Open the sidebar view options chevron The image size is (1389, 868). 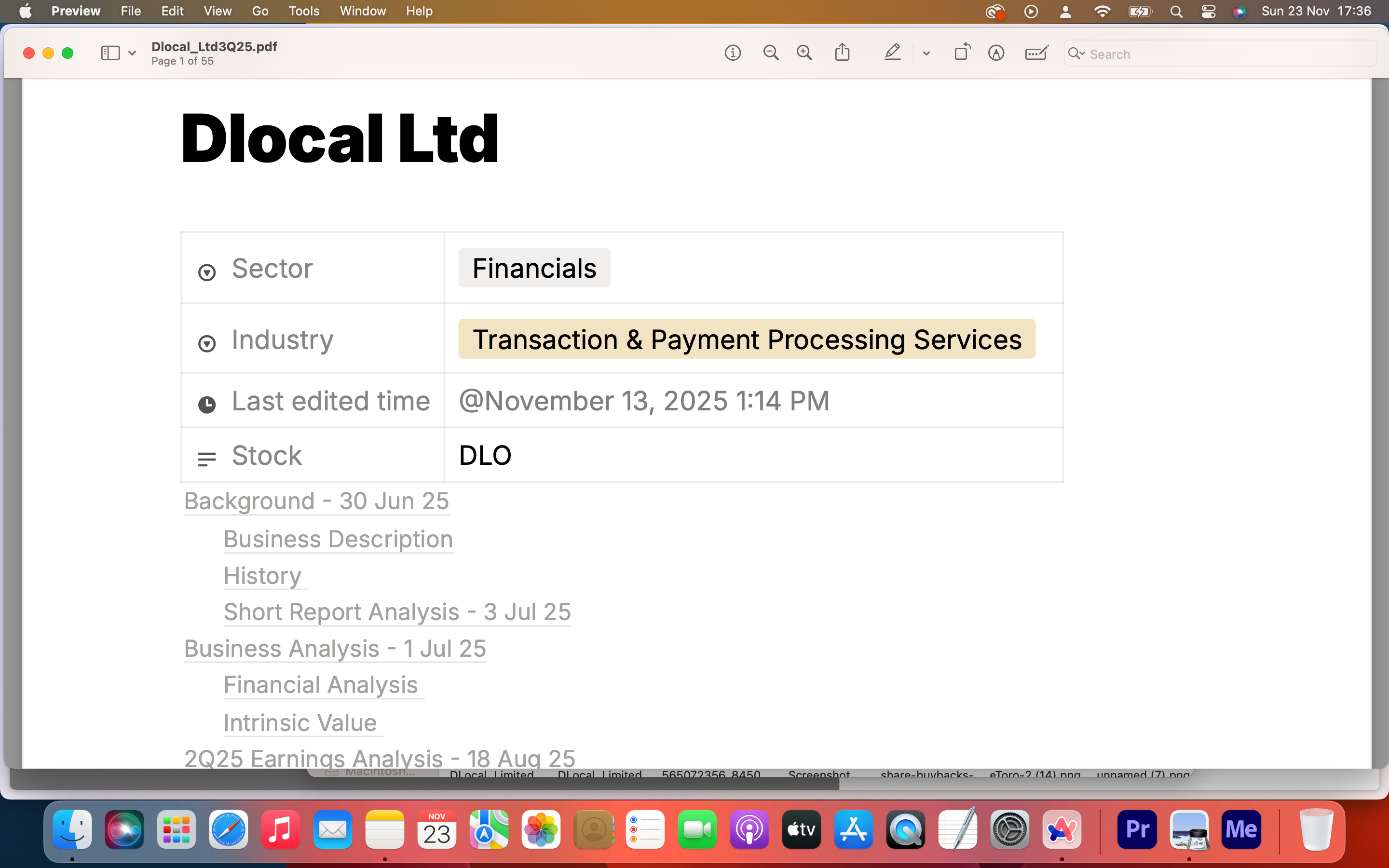[x=132, y=54]
